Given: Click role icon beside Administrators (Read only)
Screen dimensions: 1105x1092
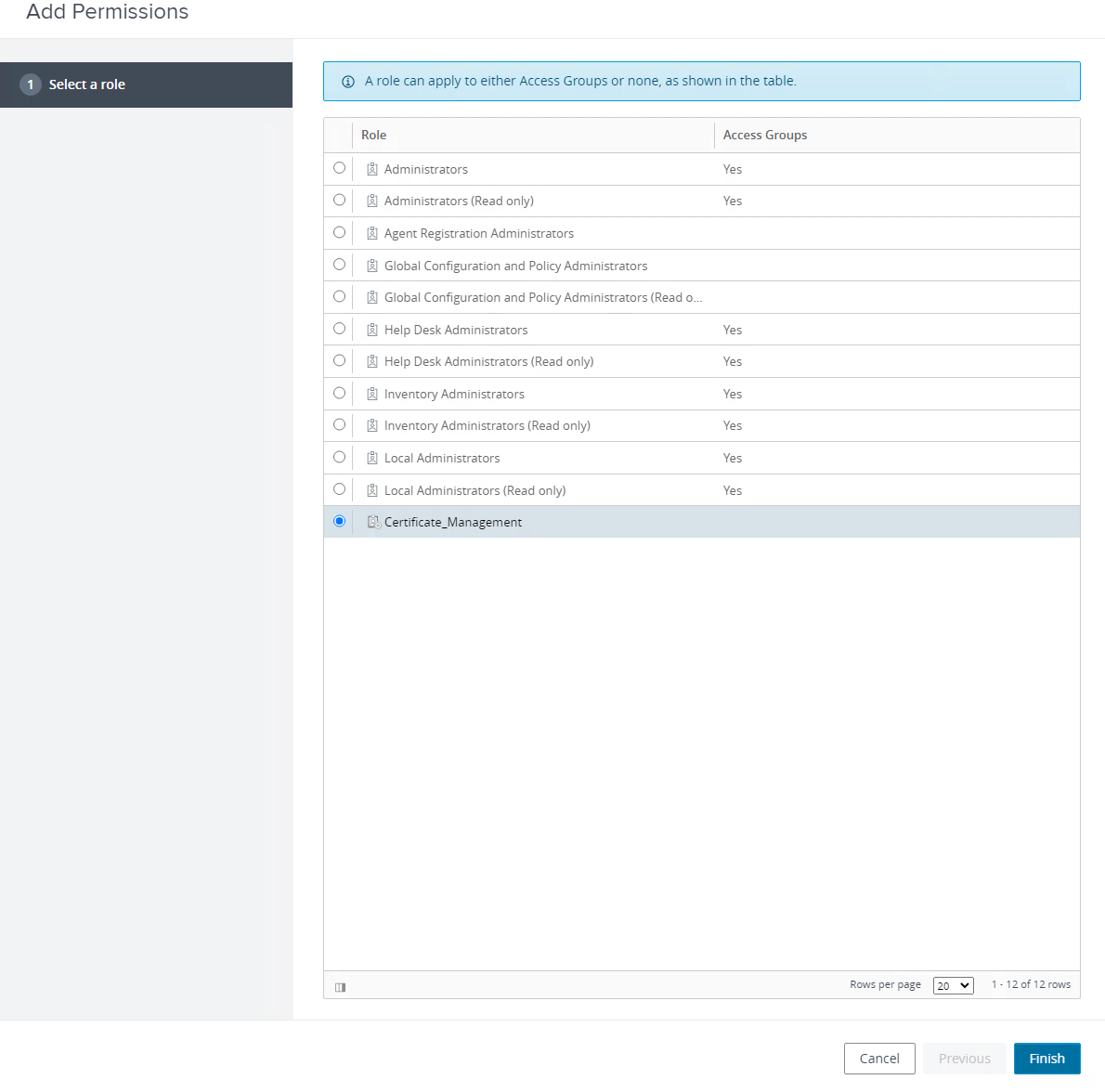Looking at the screenshot, I should click(x=372, y=201).
